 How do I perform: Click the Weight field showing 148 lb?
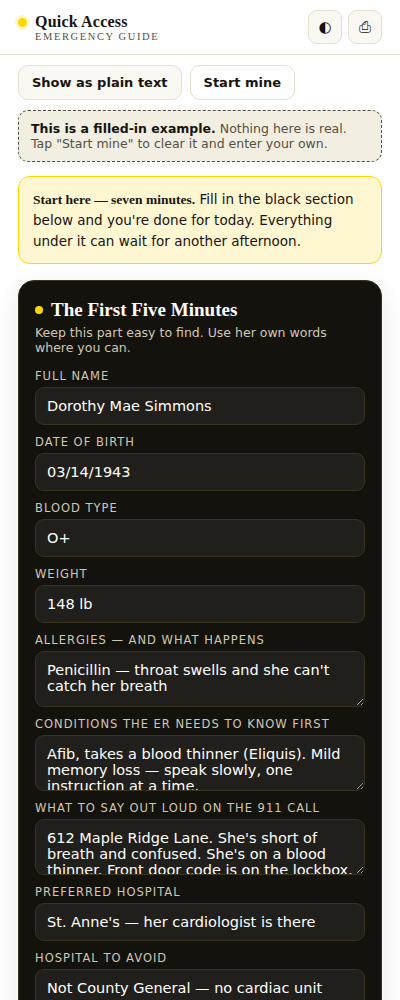(200, 604)
